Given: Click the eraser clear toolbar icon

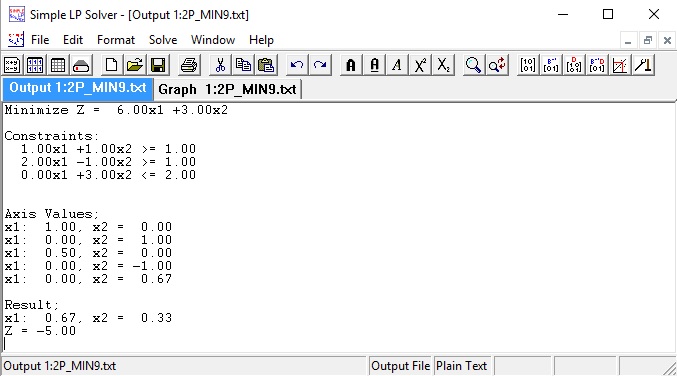Looking at the screenshot, I should pos(81,65).
